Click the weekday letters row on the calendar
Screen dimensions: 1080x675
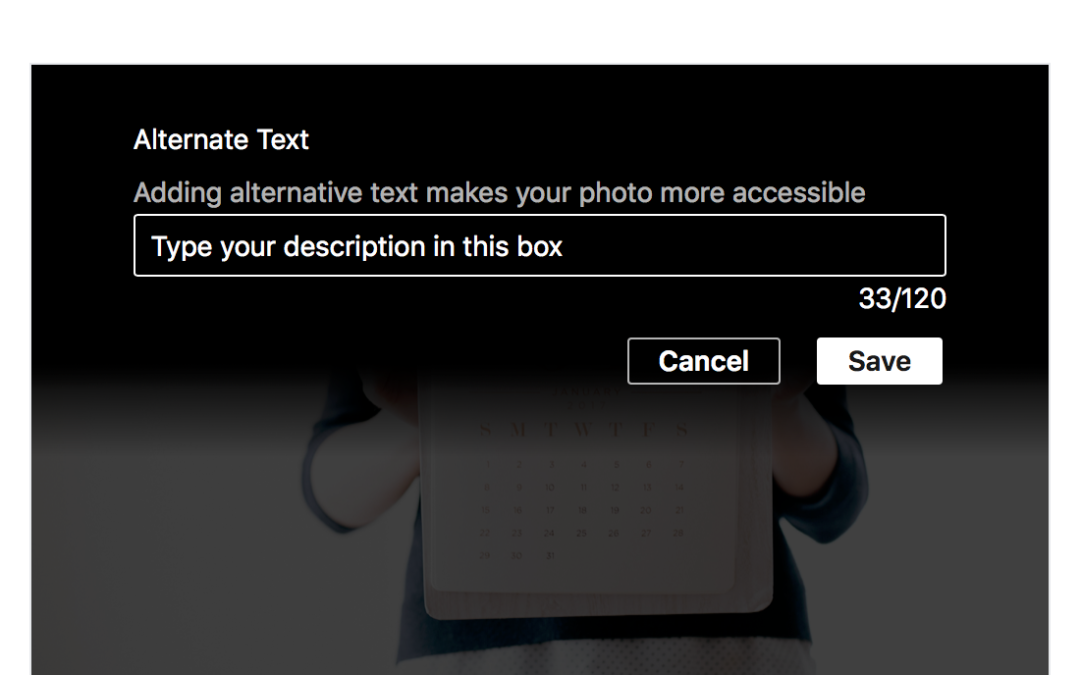584,430
